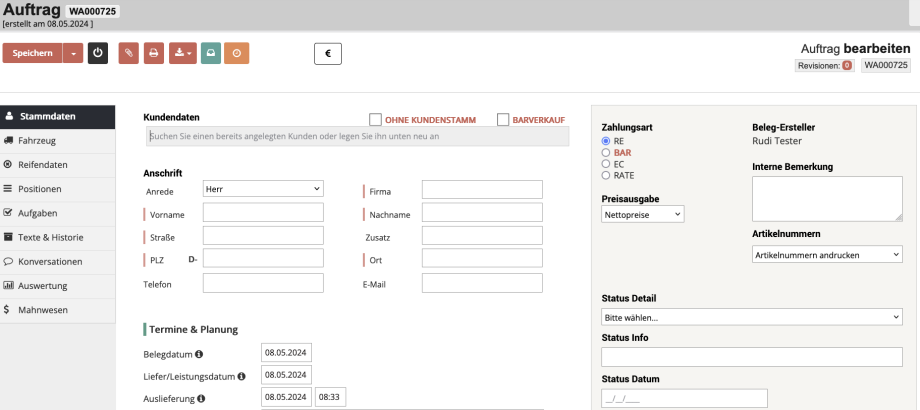The image size is (920, 410).
Task: Expand the Status Detail dropdown
Action: pos(751,317)
